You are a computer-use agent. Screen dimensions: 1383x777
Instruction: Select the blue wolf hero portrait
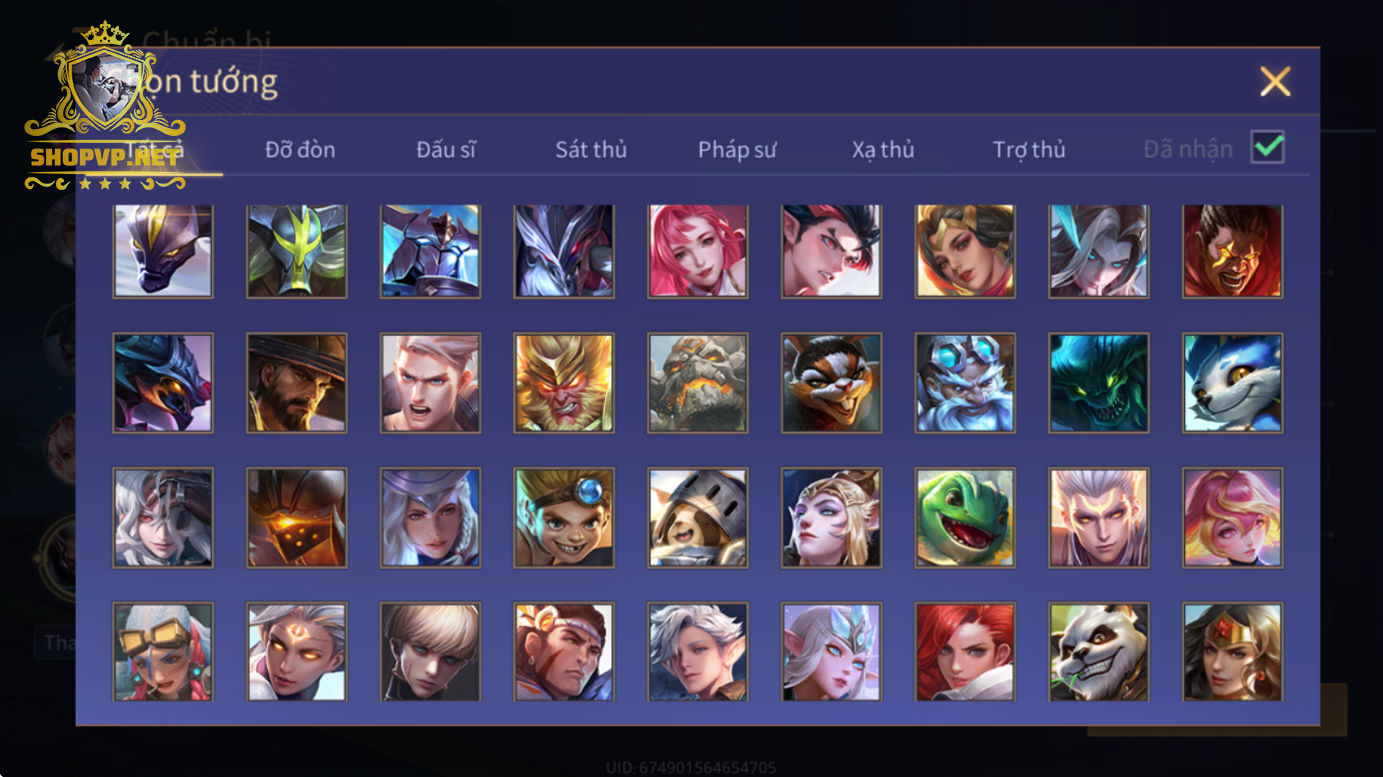[1233, 383]
